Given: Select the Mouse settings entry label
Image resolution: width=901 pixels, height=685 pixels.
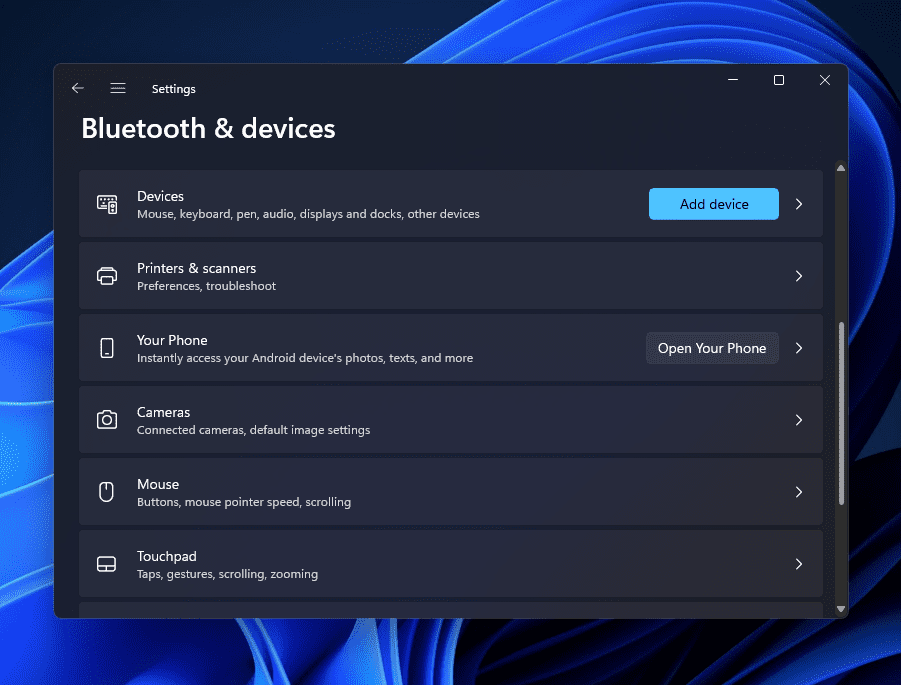Looking at the screenshot, I should [158, 484].
